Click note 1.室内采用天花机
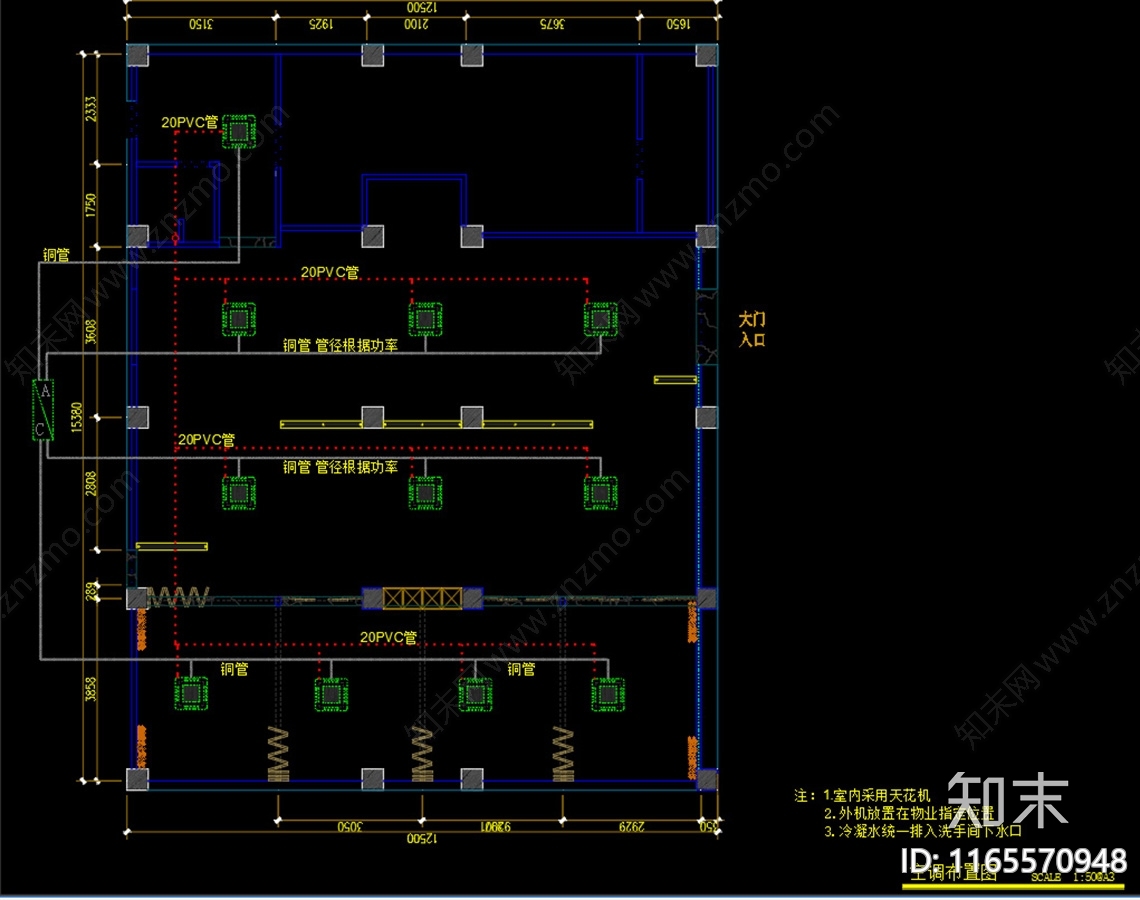Screen dimensions: 1140x900 [876, 795]
